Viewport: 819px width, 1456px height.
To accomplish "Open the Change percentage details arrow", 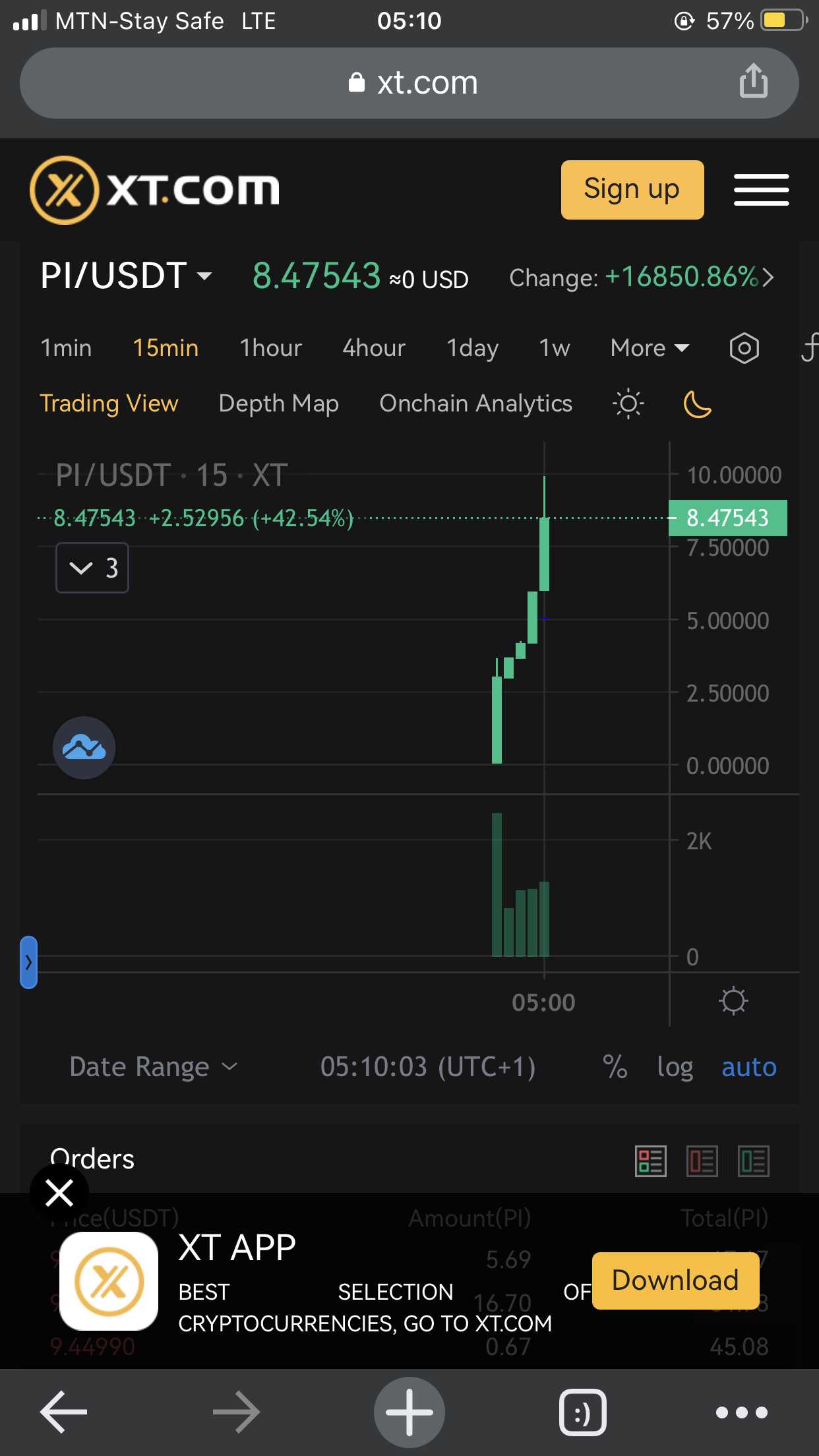I will 768,278.
